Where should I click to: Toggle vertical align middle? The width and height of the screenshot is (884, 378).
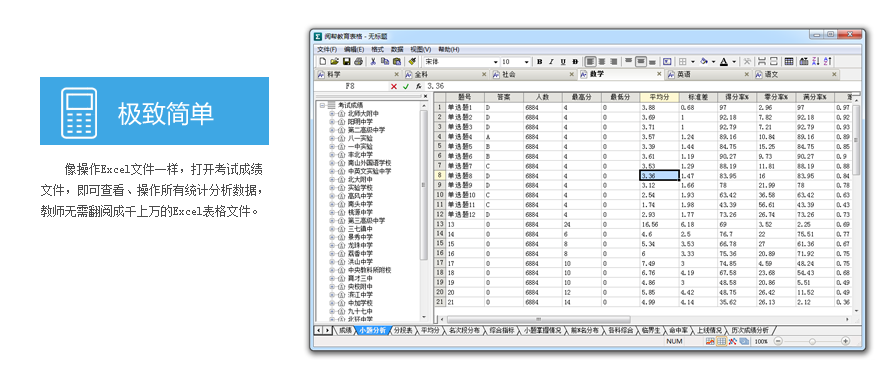pyautogui.click(x=641, y=61)
